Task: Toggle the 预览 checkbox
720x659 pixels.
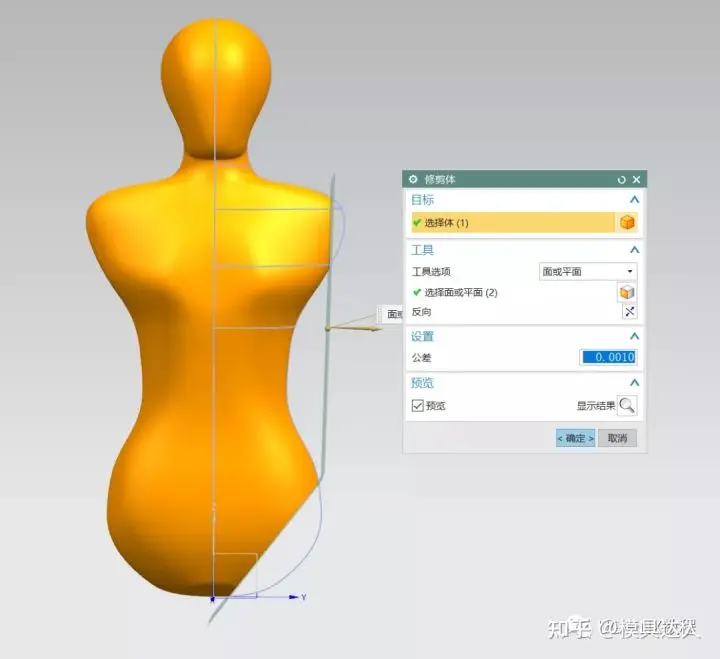Action: click(418, 406)
